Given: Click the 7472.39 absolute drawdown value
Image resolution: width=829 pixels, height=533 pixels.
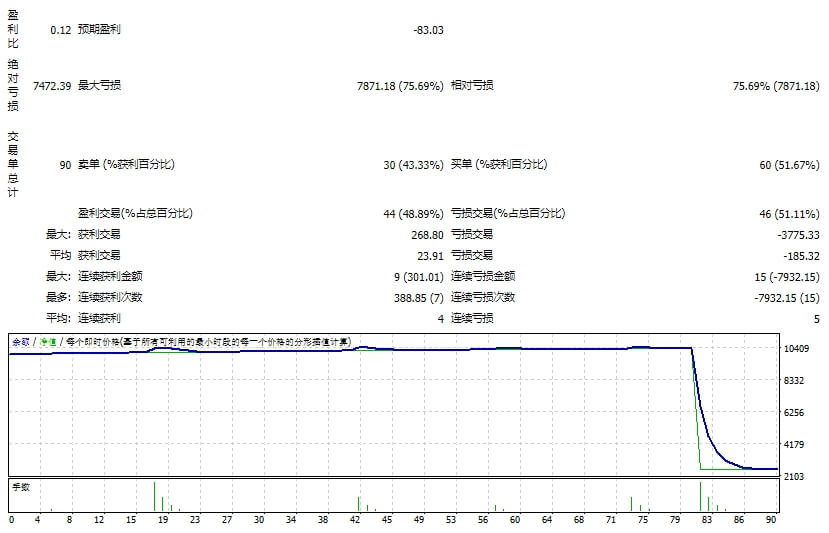Looking at the screenshot, I should coord(52,86).
